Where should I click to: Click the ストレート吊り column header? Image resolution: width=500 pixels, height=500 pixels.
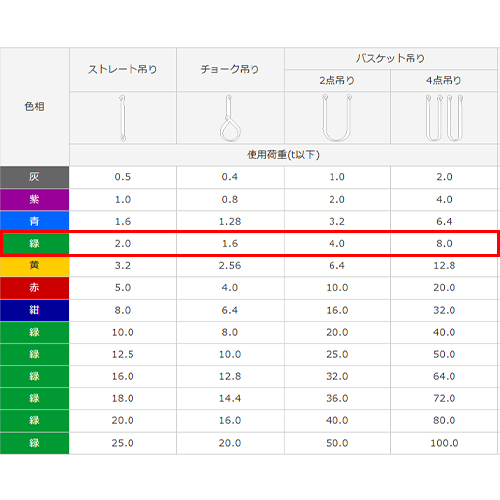click(123, 69)
